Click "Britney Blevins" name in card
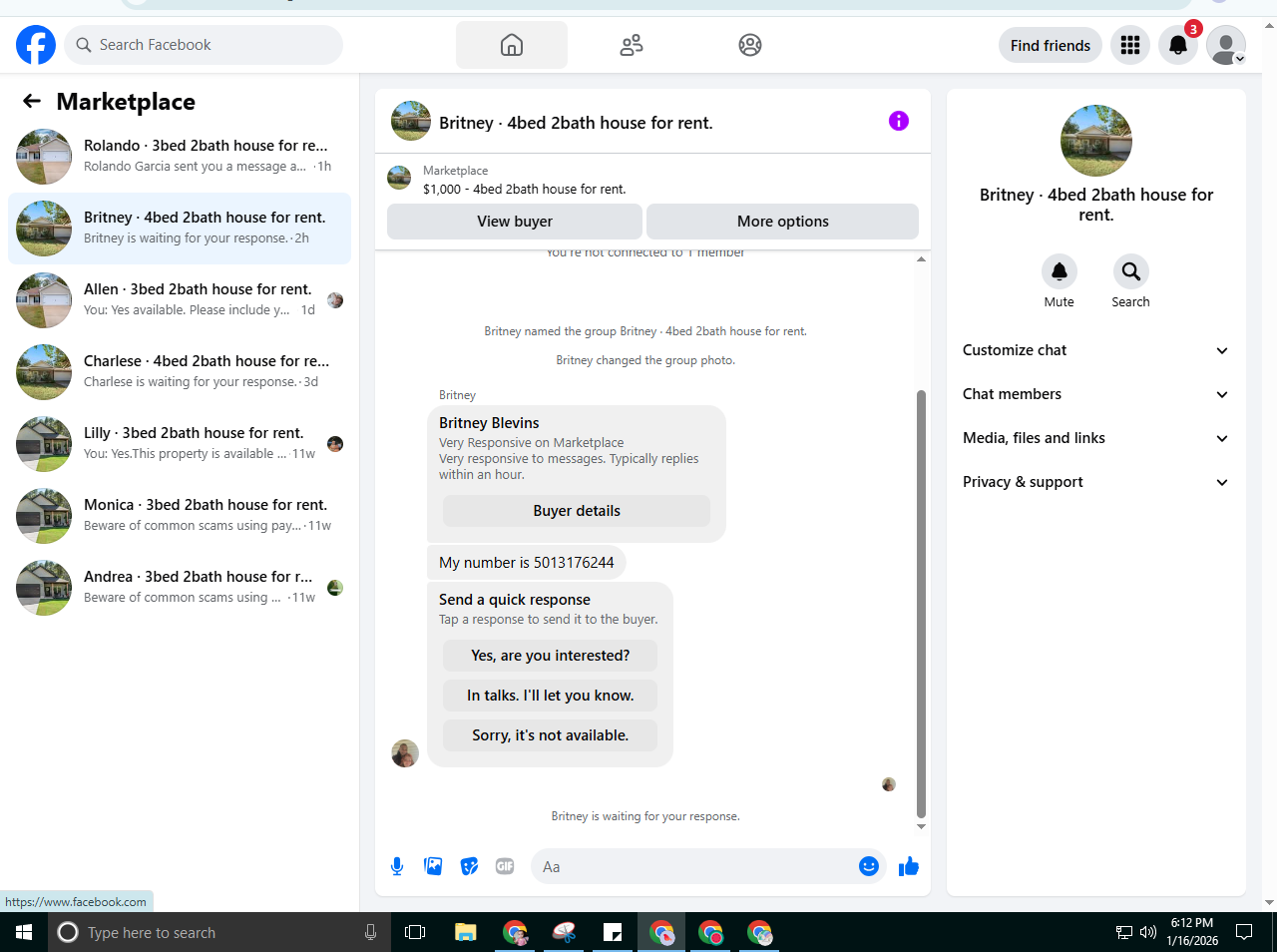The width and height of the screenshot is (1277, 952). [489, 423]
